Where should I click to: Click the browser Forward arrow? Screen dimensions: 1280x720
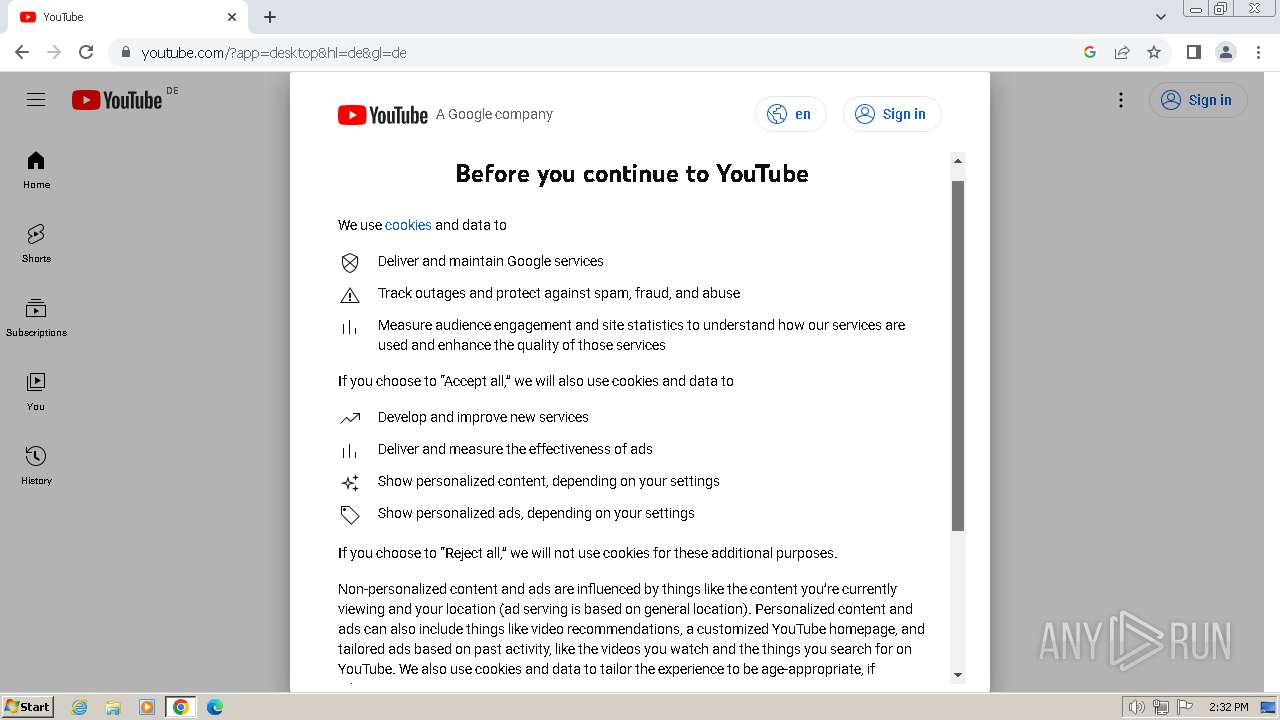coord(54,52)
